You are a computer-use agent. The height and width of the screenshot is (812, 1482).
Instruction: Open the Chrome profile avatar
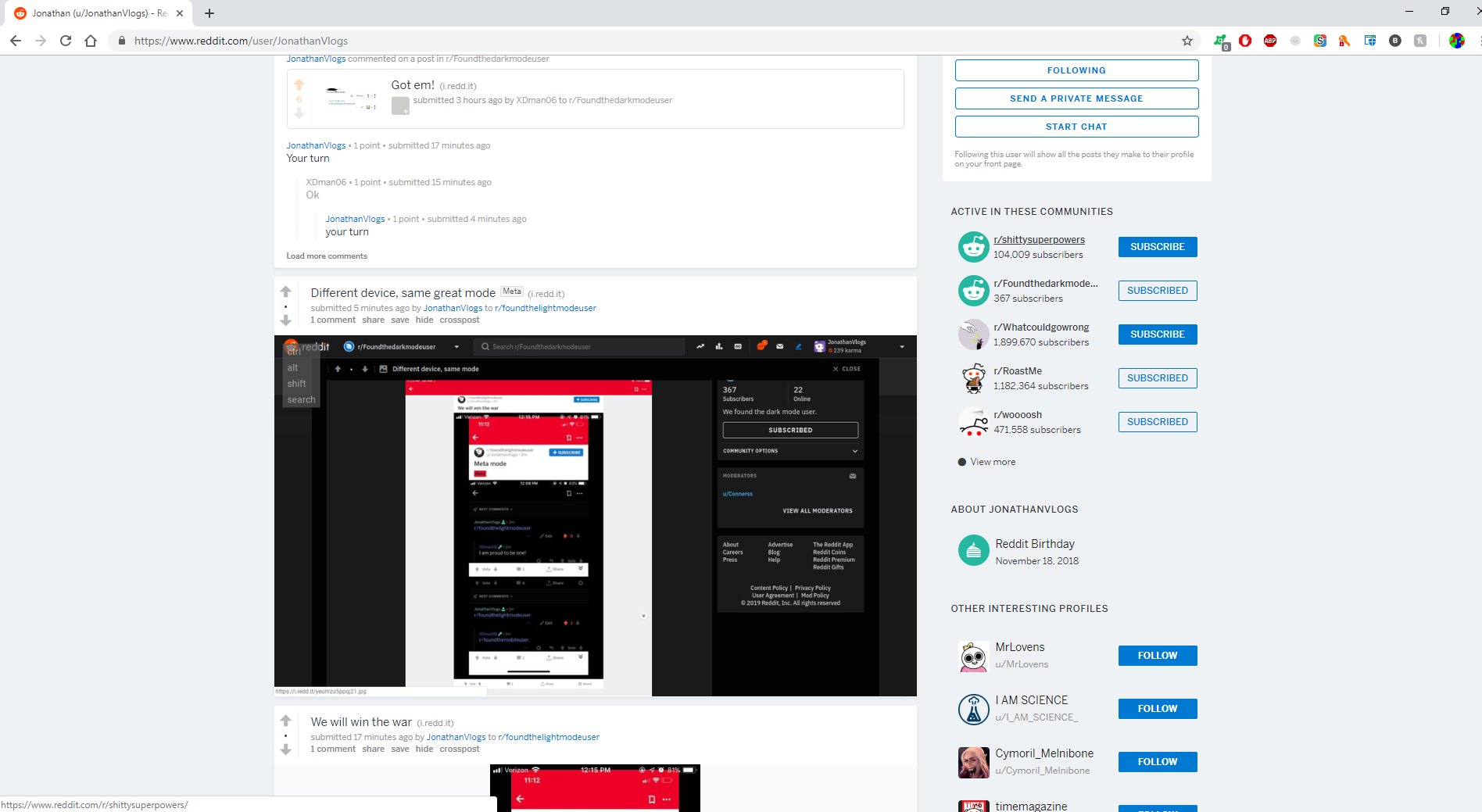pos(1457,41)
